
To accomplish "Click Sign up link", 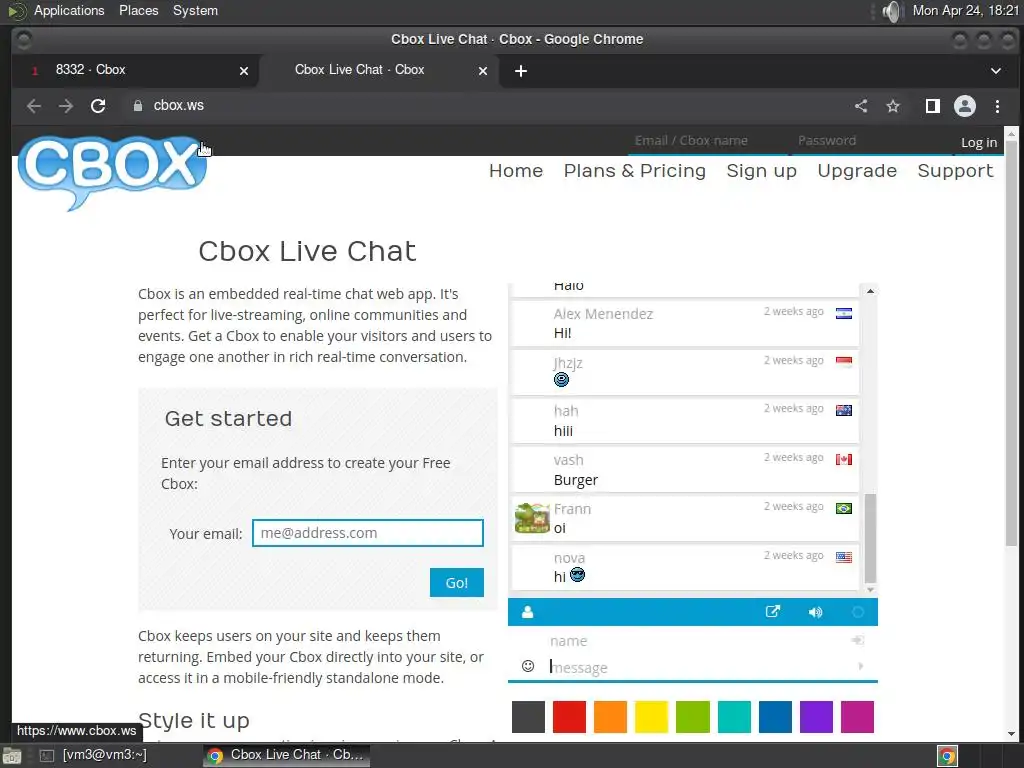I will 761,170.
